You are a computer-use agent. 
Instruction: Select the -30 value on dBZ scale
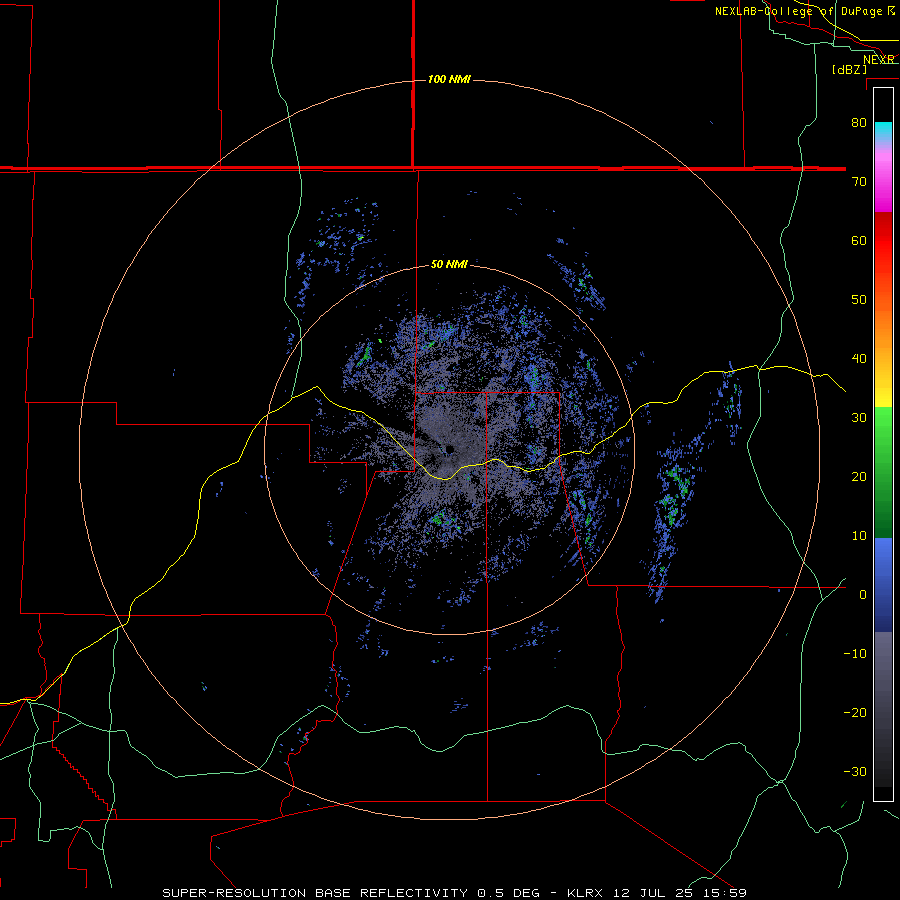[855, 771]
